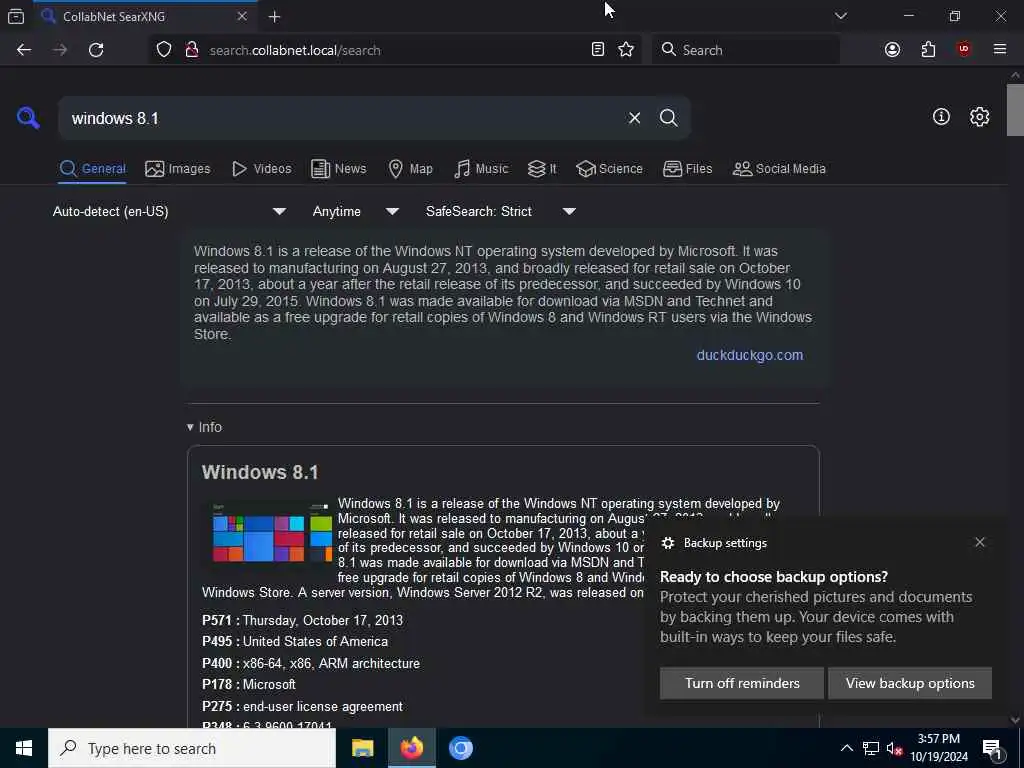Click the network tray icon
Image resolution: width=1024 pixels, height=768 pixels.
(x=871, y=748)
